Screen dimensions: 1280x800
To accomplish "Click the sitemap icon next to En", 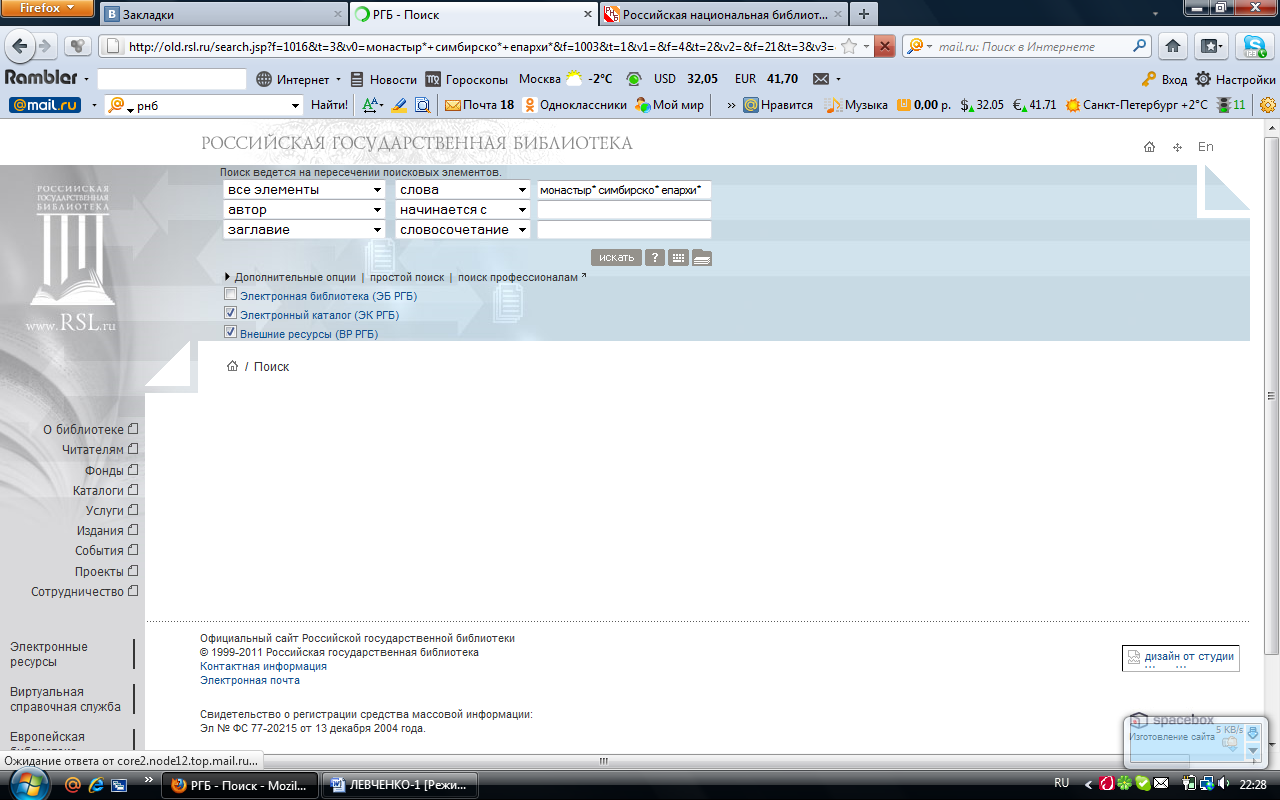I will pyautogui.click(x=1177, y=147).
